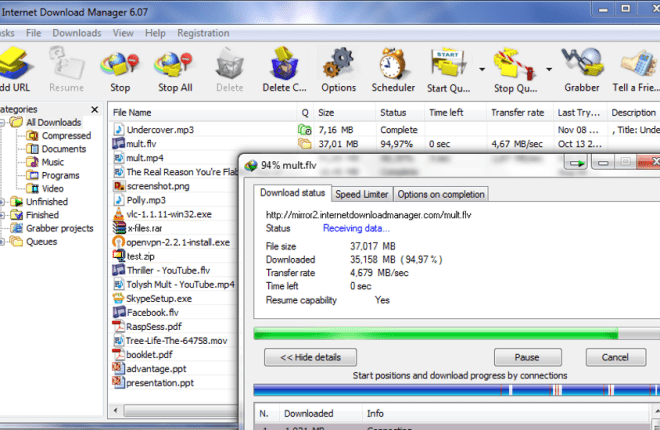Click the x-files.rar archive icon

[119, 228]
